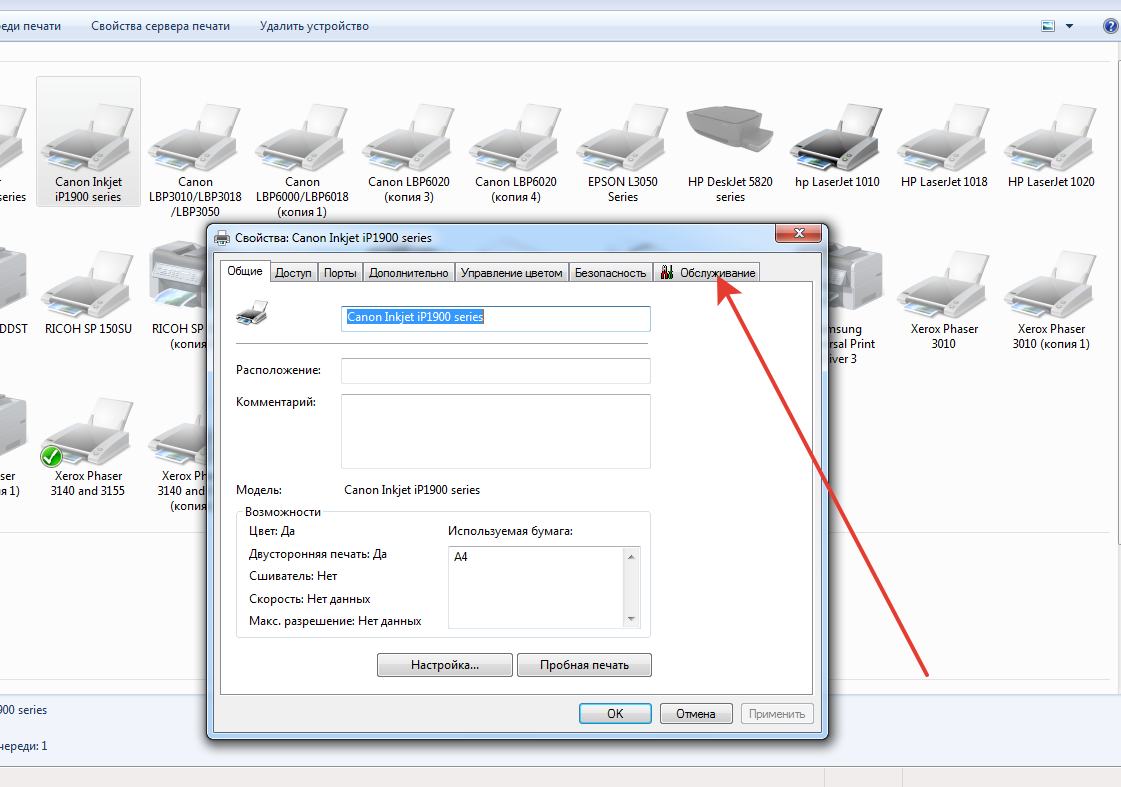Select the HP LaserJet 1018 printer
Viewport: 1121px width, 787px height.
coord(944,144)
